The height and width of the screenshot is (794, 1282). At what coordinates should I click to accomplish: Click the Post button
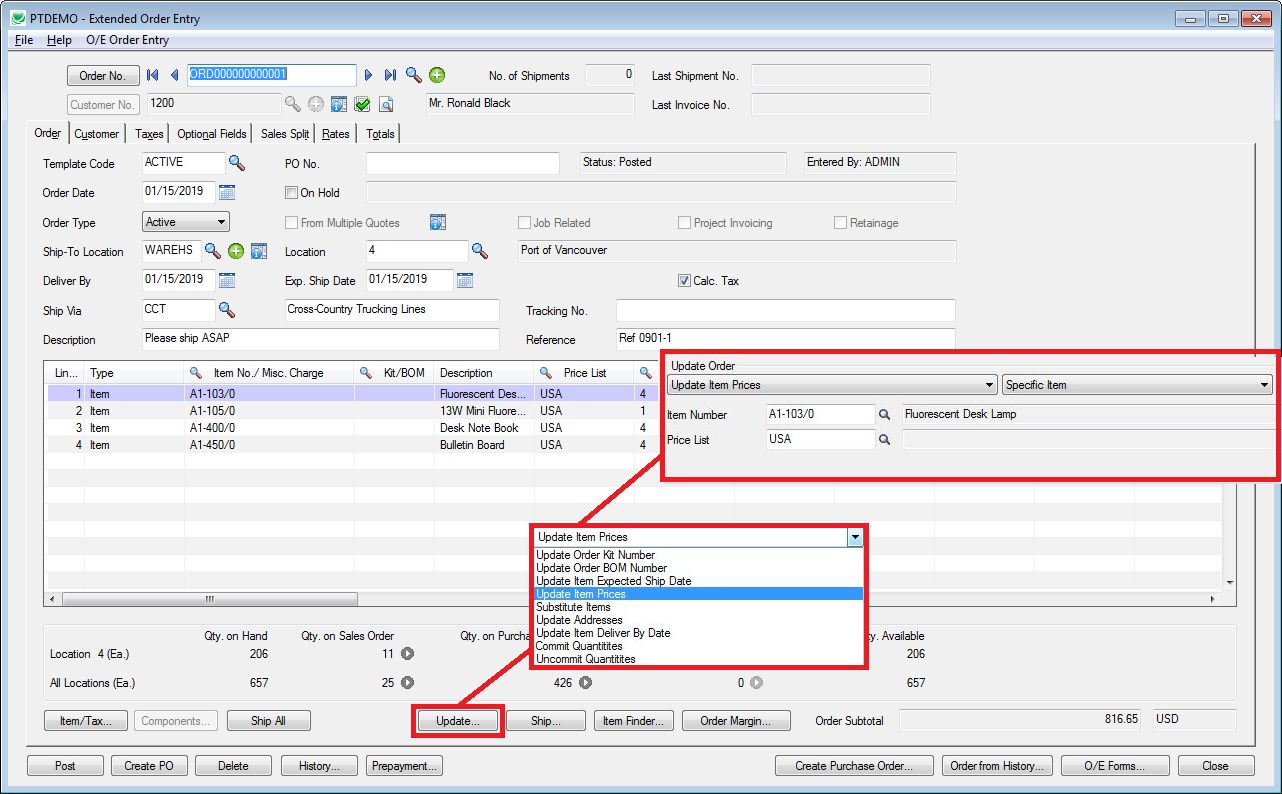[x=66, y=766]
